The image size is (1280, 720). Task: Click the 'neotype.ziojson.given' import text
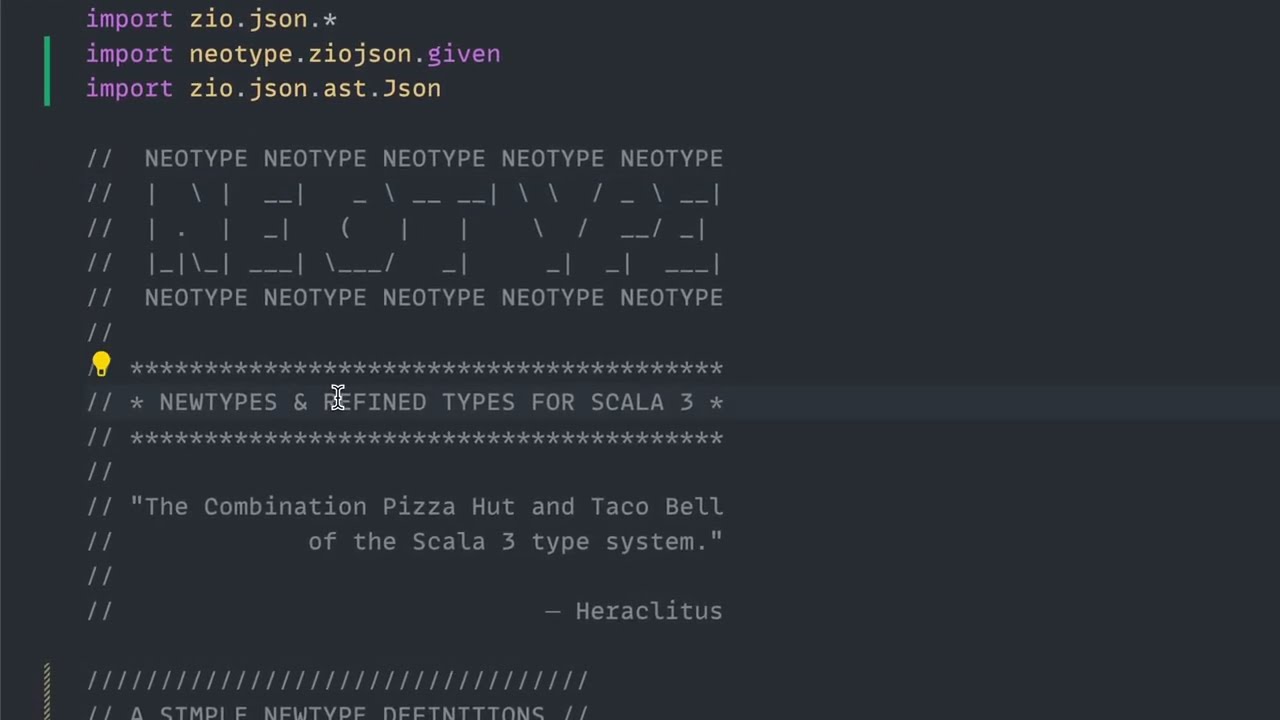point(345,54)
